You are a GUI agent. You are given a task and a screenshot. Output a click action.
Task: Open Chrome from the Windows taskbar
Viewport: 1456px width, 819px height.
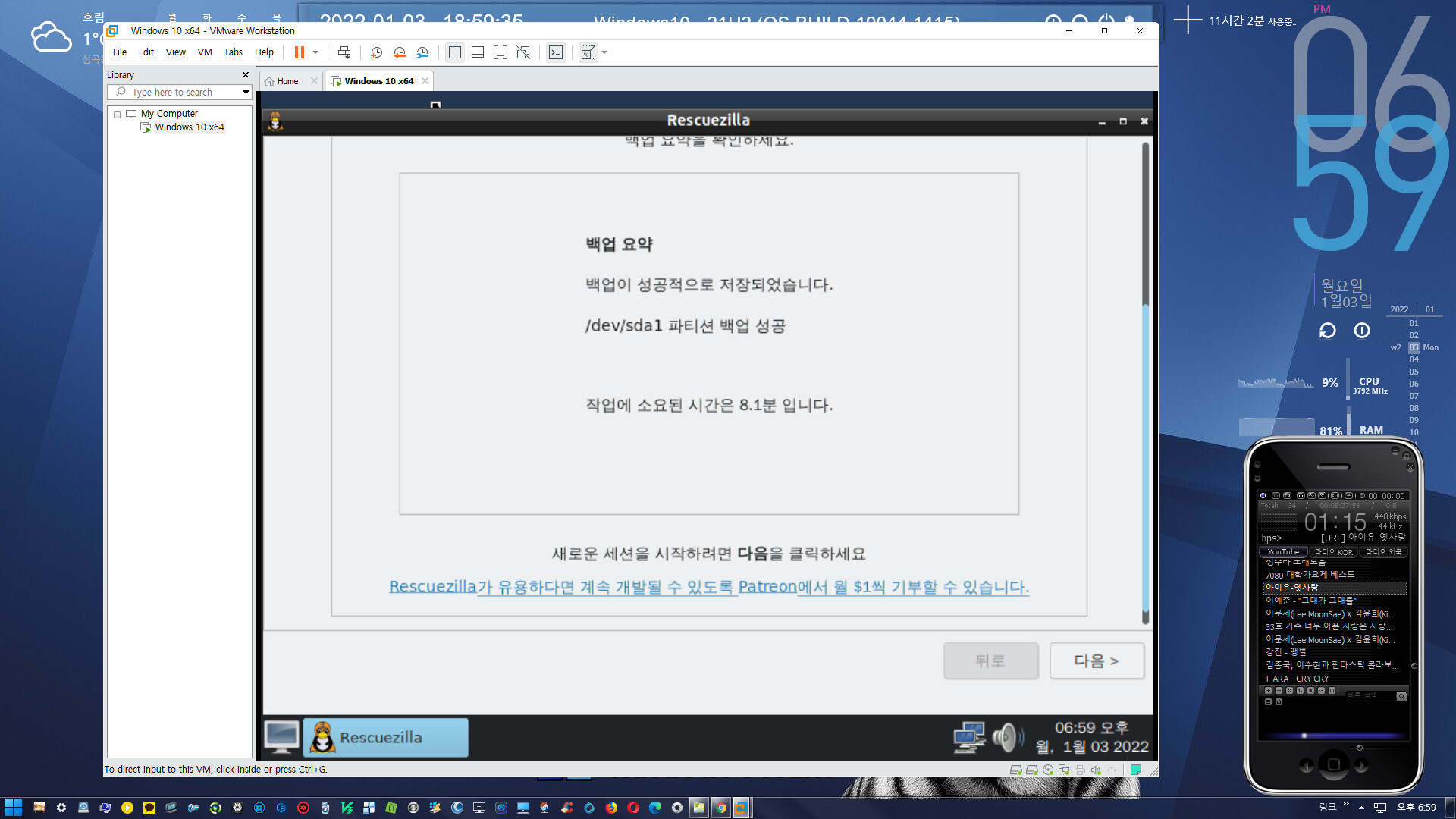pyautogui.click(x=720, y=808)
